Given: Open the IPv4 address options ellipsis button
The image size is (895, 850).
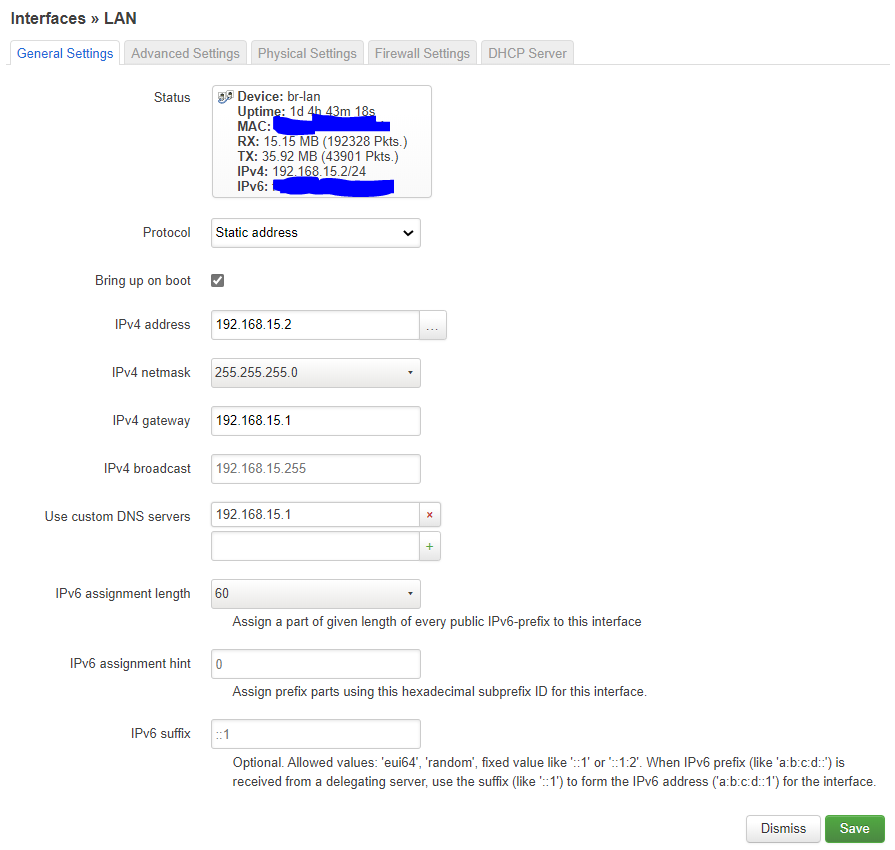Looking at the screenshot, I should 432,326.
